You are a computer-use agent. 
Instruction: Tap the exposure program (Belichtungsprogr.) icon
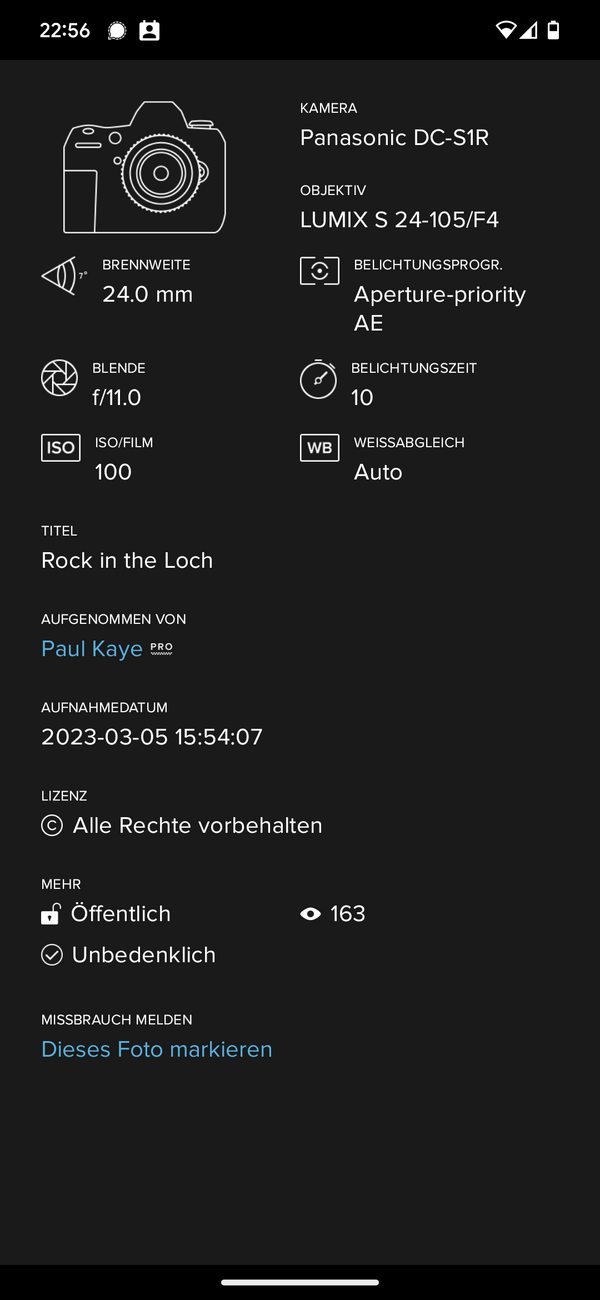(319, 271)
